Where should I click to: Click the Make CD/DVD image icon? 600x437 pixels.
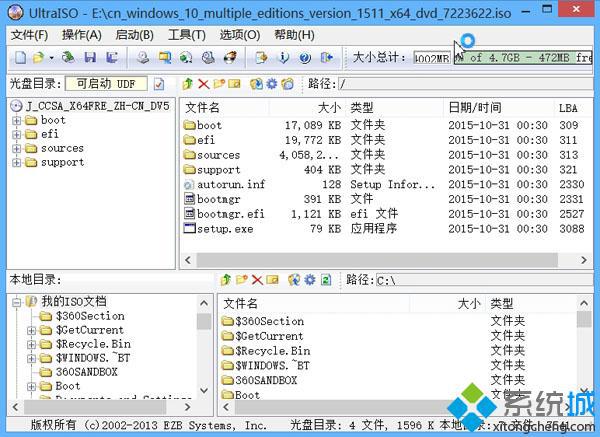tap(143, 58)
